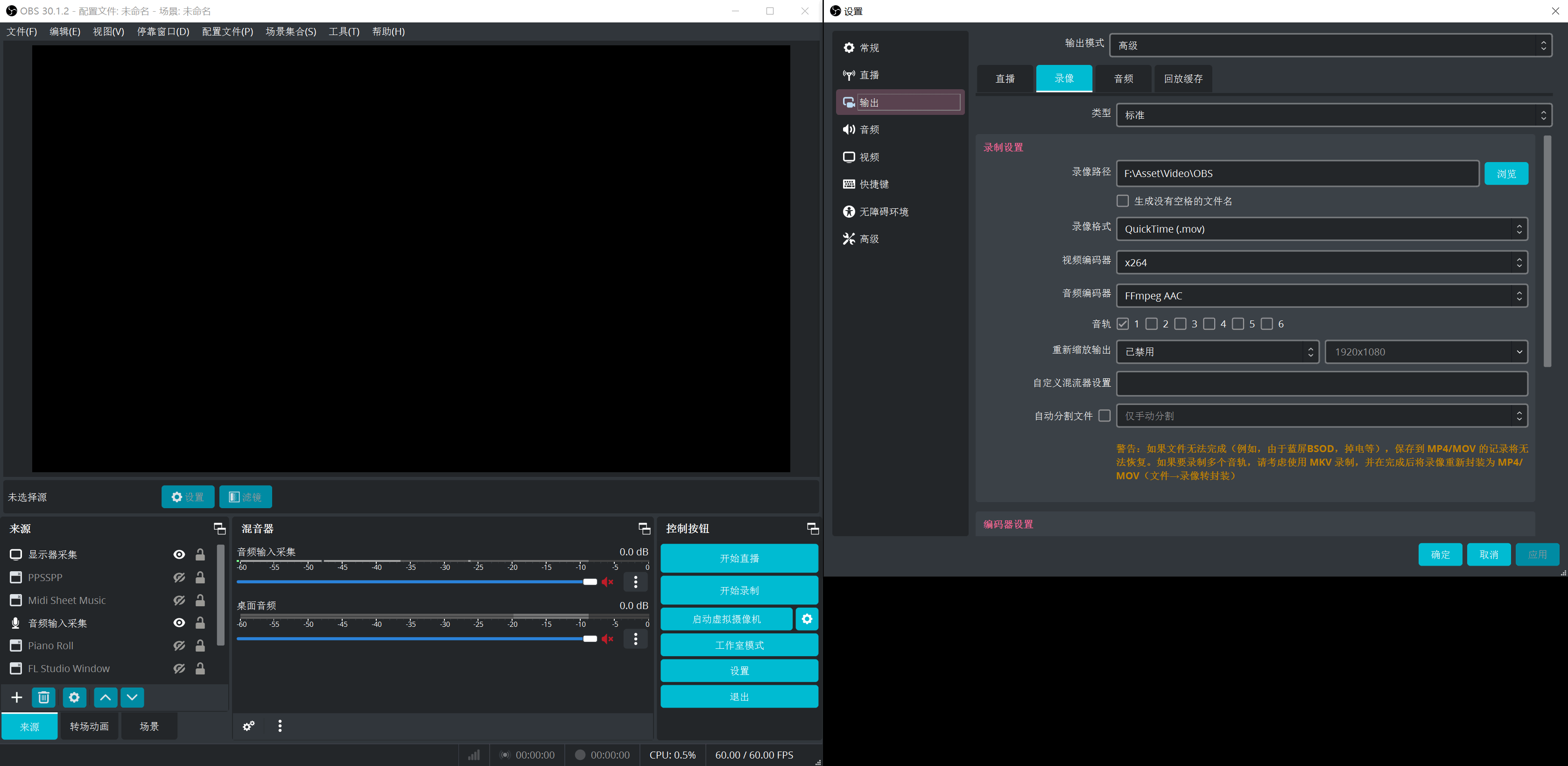
Task: Move source down with arrow icon
Action: point(132,697)
